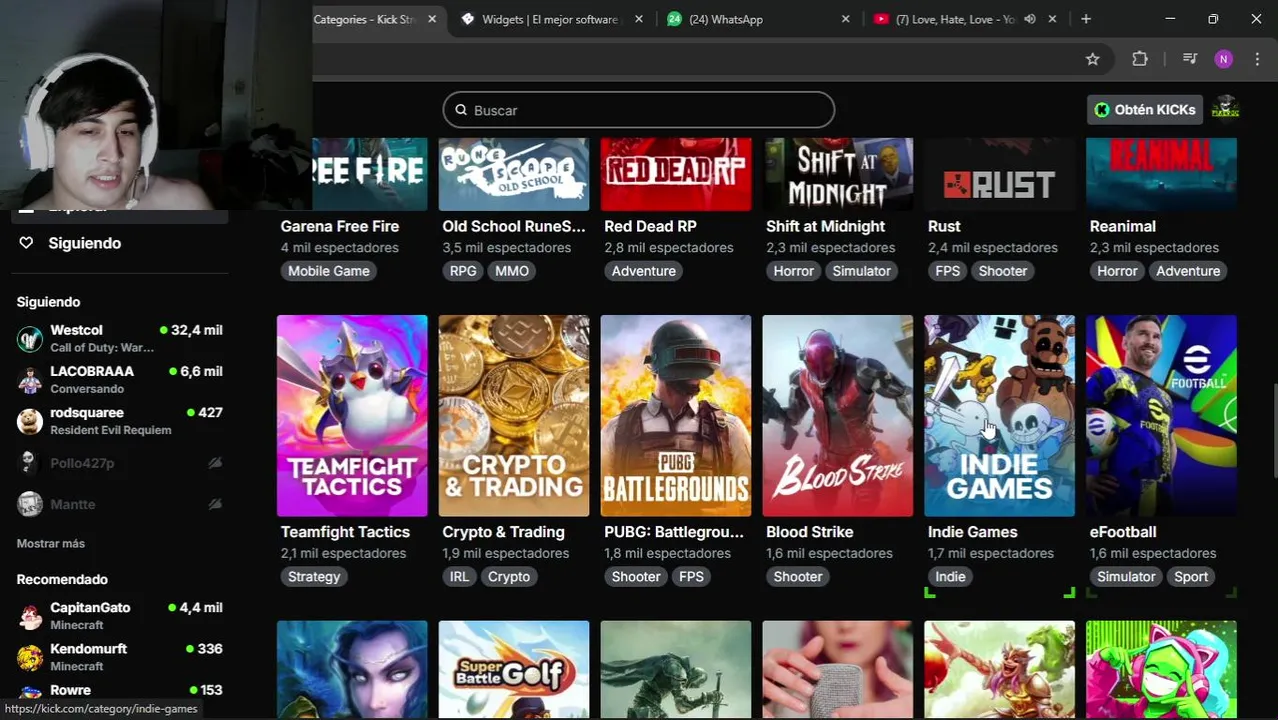
Task: Filter by the RPG tag
Action: (463, 271)
